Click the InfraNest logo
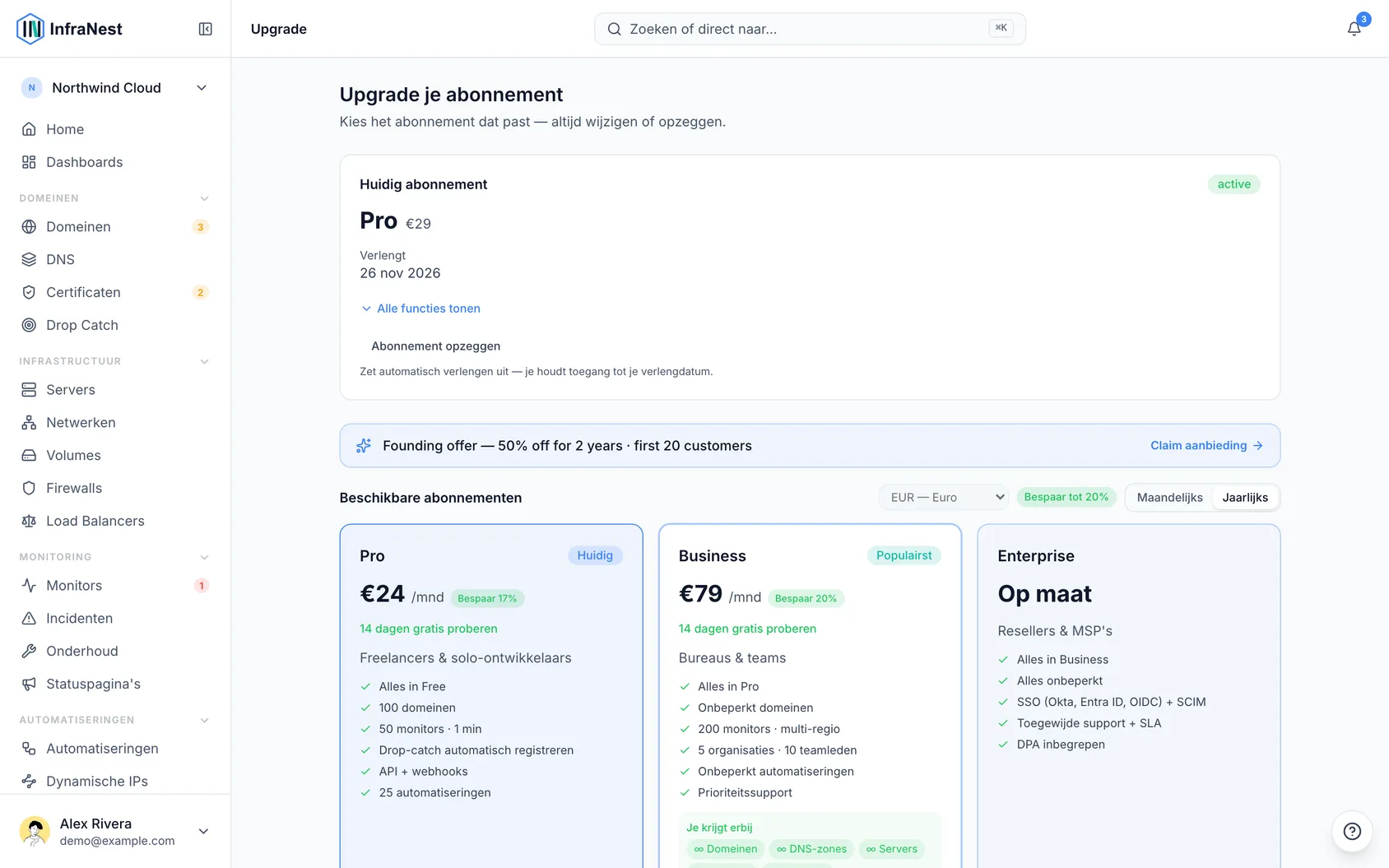1389x868 pixels. pyautogui.click(x=69, y=29)
